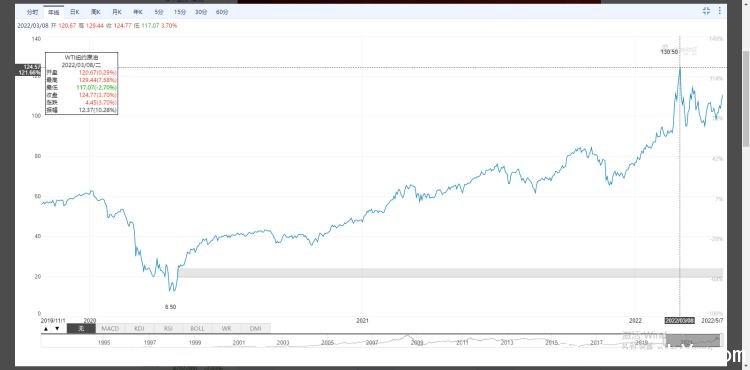Viewport: 750px width, 370px height.
Task: Click 2011 on the overview timeline
Action: pos(462,343)
